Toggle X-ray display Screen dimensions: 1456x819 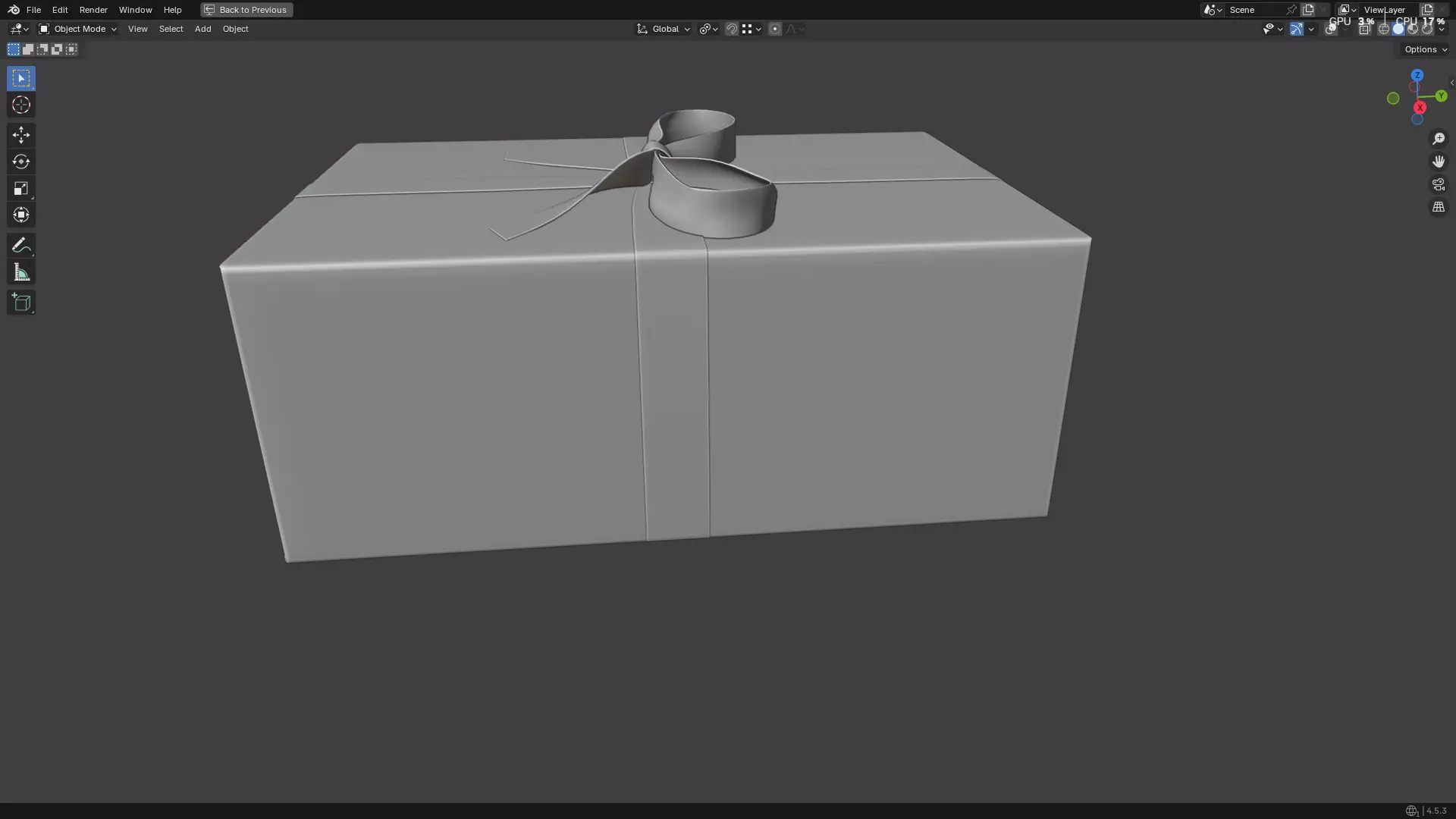pos(1364,29)
